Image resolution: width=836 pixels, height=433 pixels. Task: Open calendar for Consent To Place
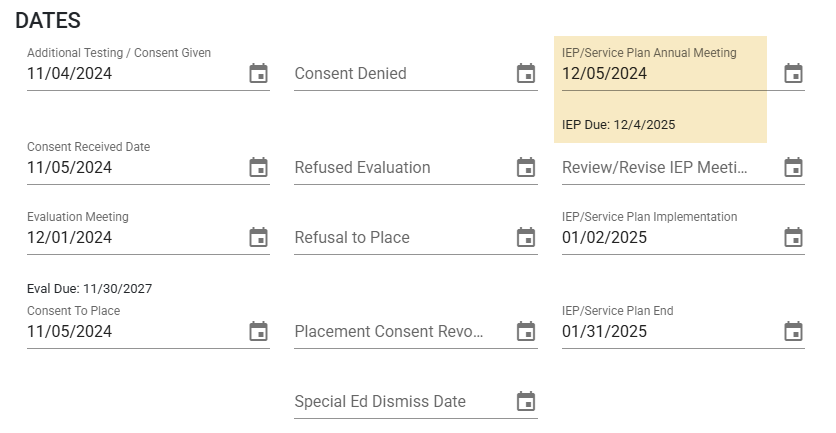click(x=259, y=331)
